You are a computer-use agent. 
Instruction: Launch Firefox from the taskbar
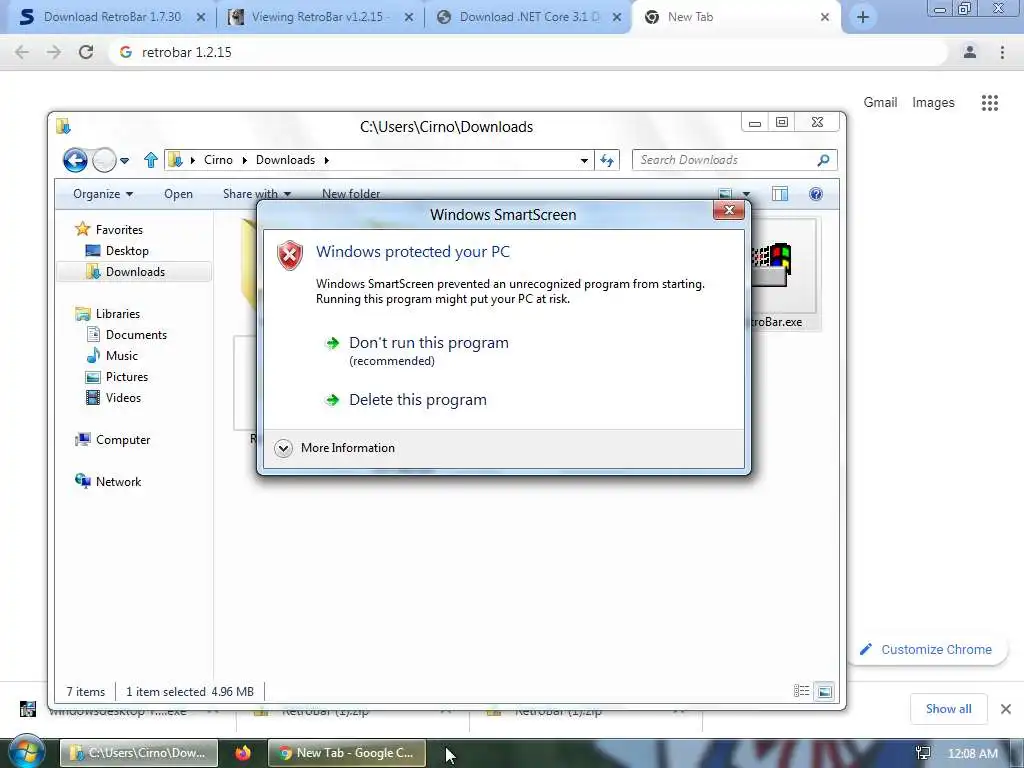coord(243,753)
